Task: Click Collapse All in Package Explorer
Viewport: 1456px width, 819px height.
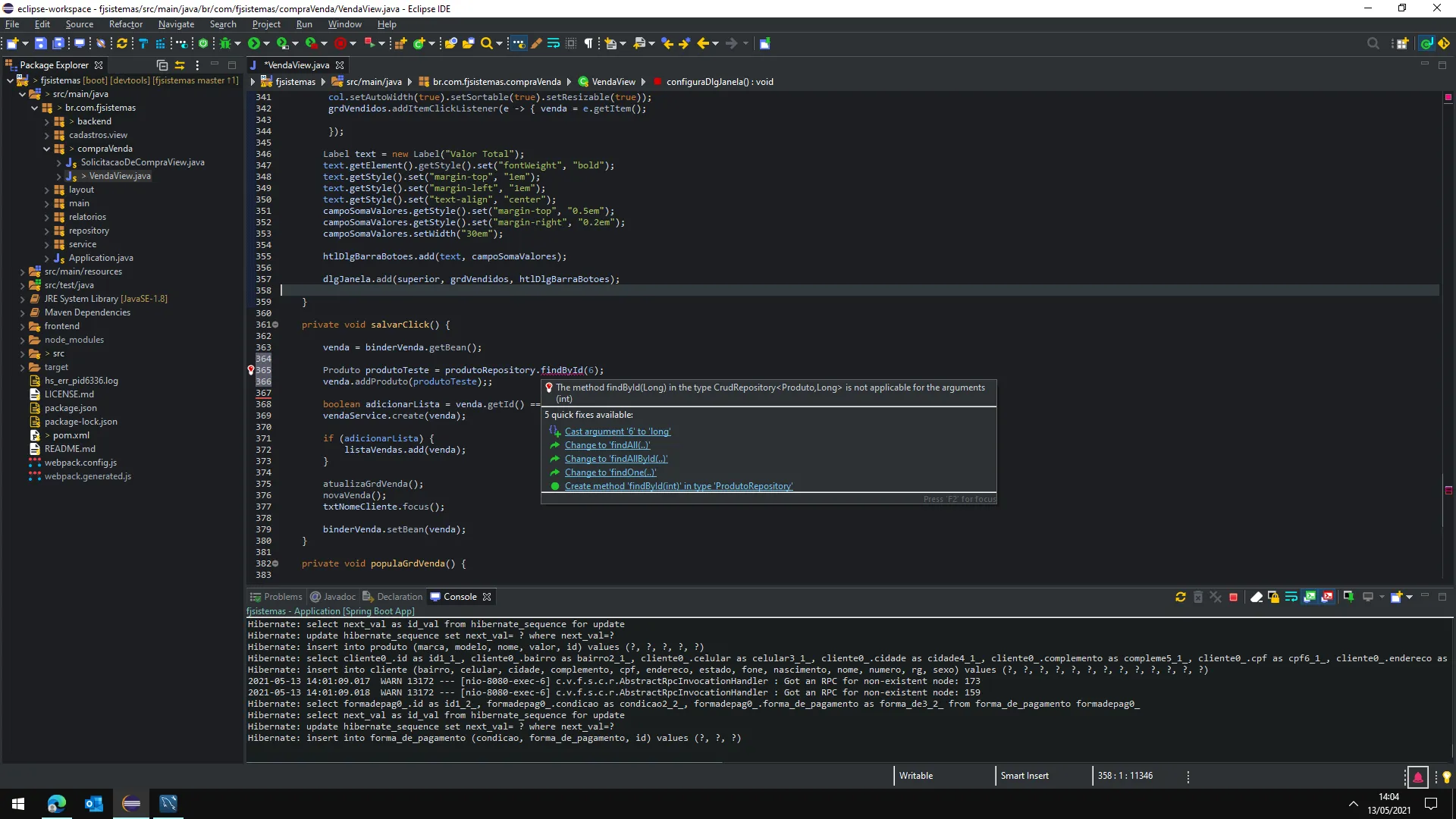Action: coord(162,65)
